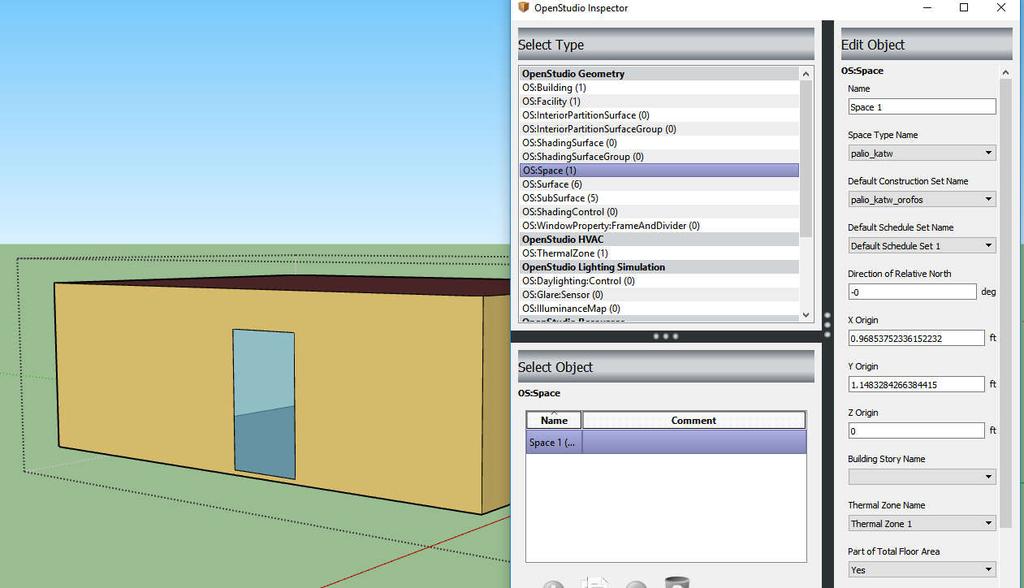This screenshot has height=588, width=1024.
Task: Click the type list scrollbar up arrow
Action: tap(806, 74)
